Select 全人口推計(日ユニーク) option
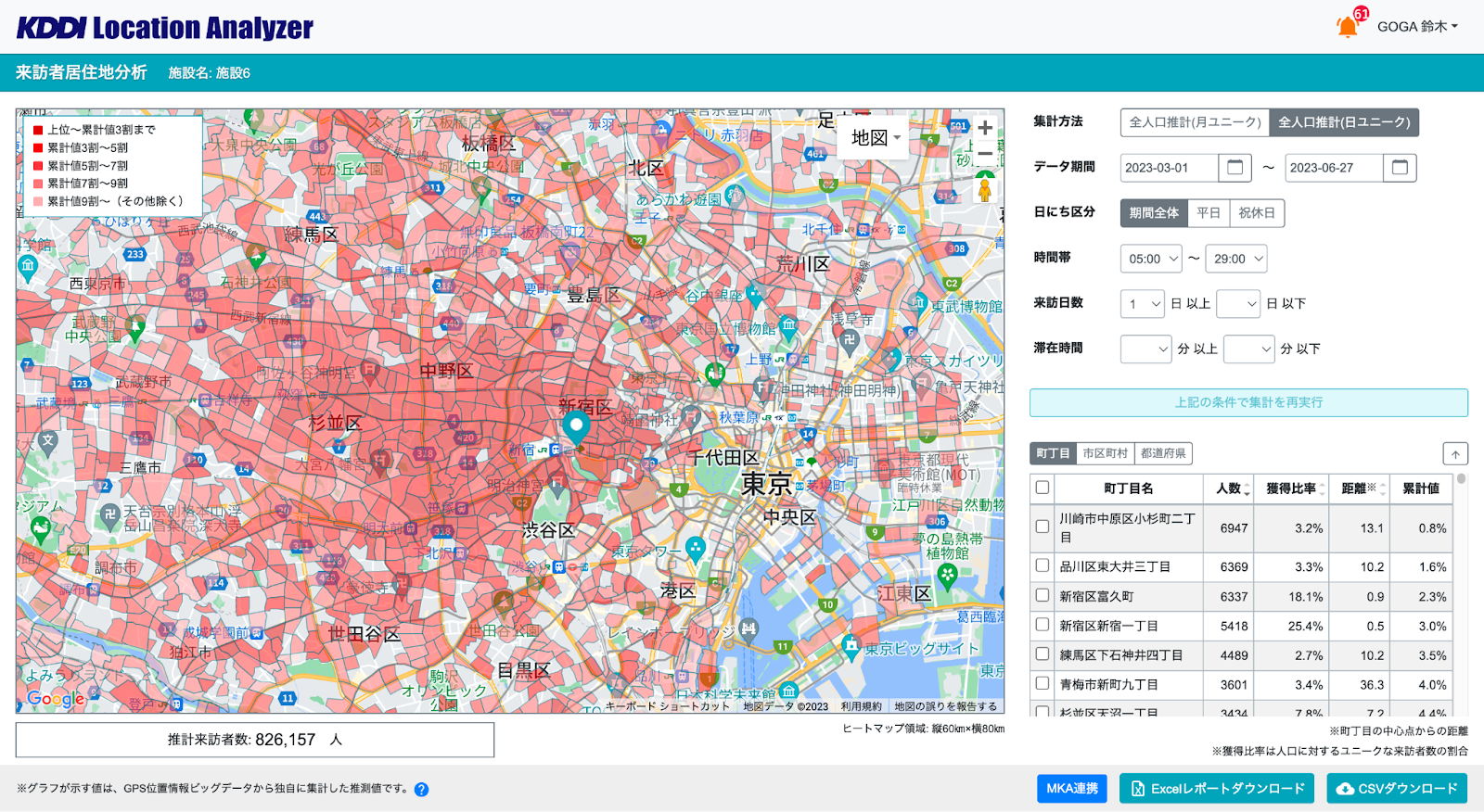 (x=1344, y=121)
